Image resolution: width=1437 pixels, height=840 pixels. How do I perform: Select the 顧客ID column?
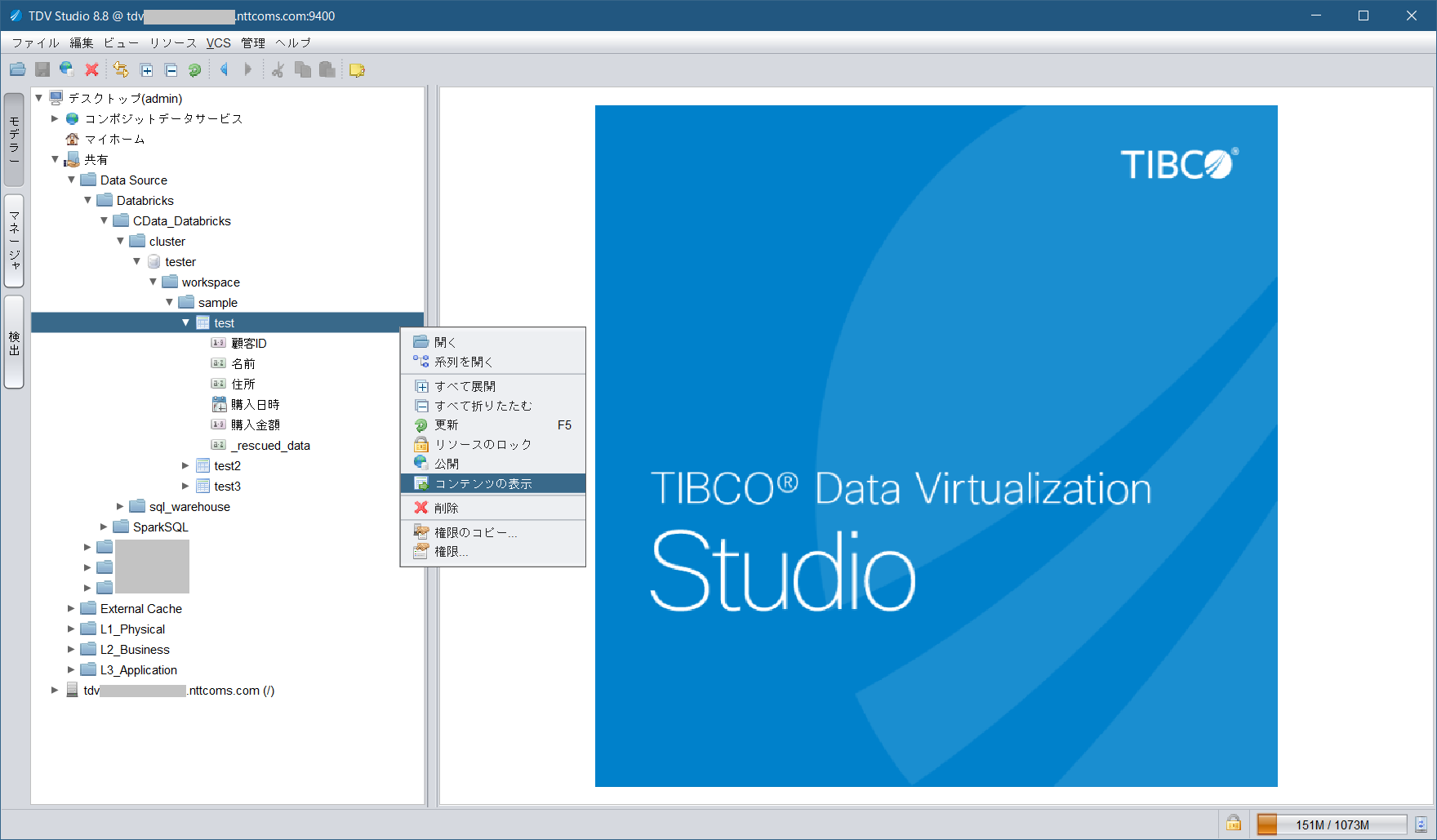pos(248,343)
